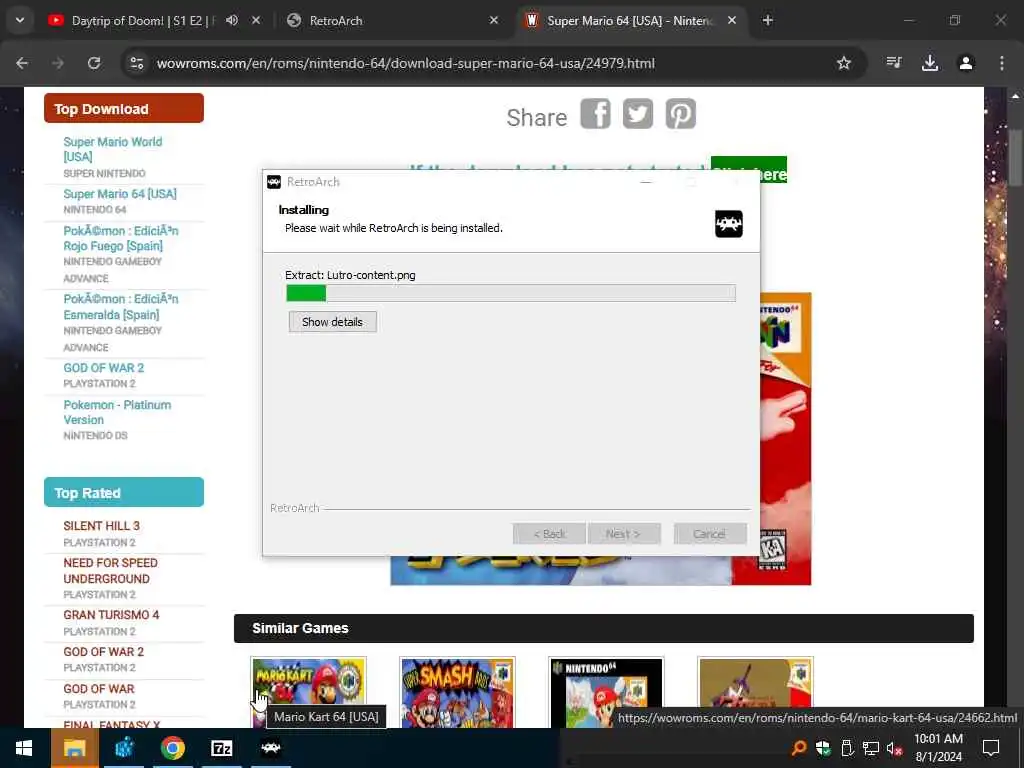
Task: Open Pokemon - Platinum Version link
Action: [117, 412]
